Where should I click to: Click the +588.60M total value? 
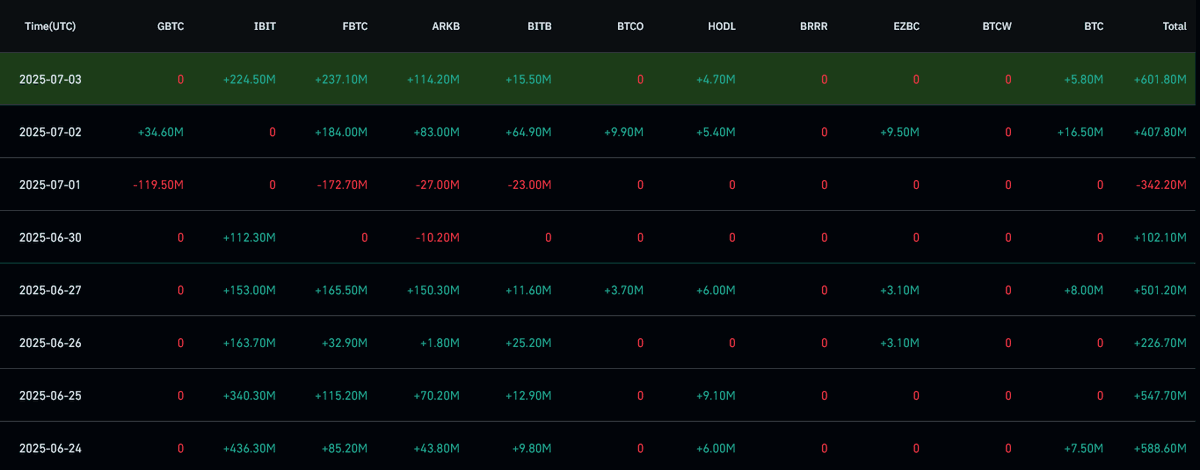(1160, 448)
